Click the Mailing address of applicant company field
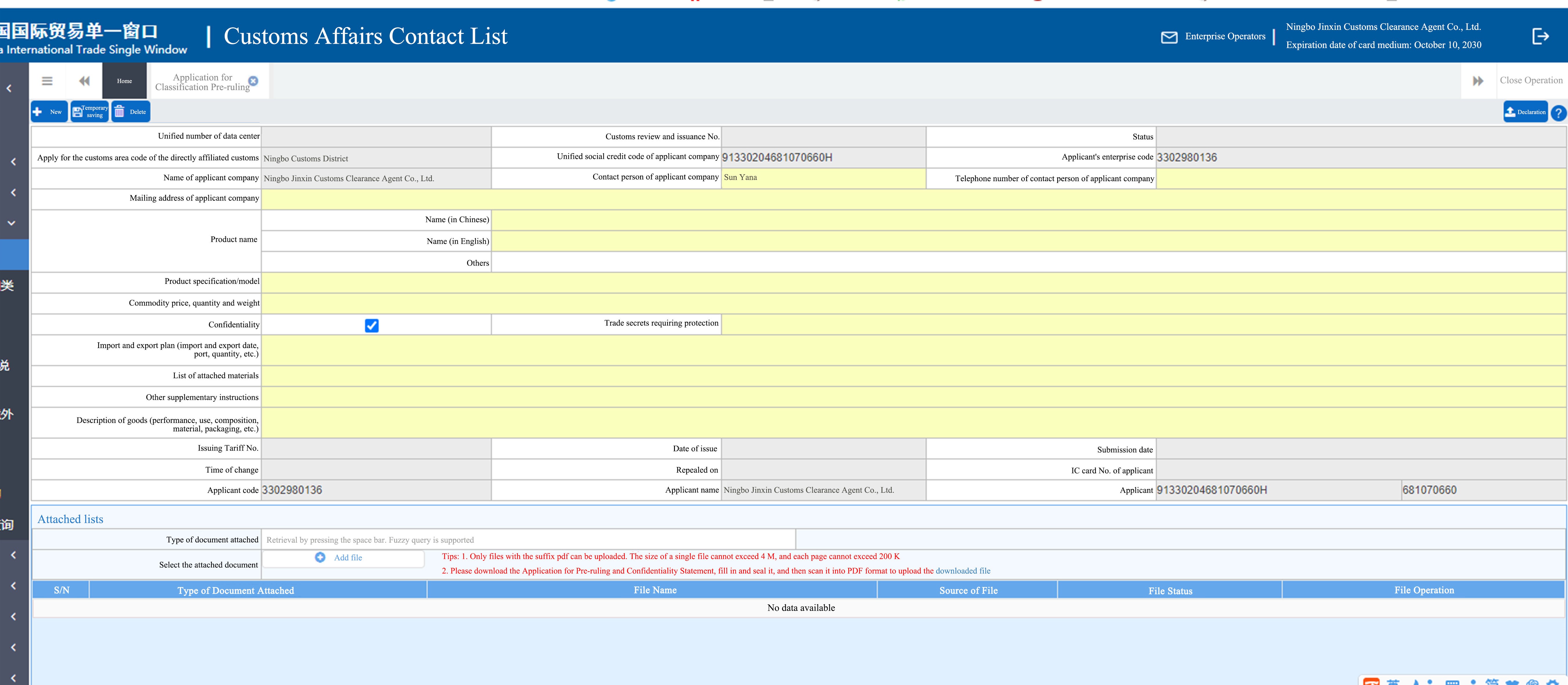Viewport: 1568px width, 685px height. (x=914, y=199)
